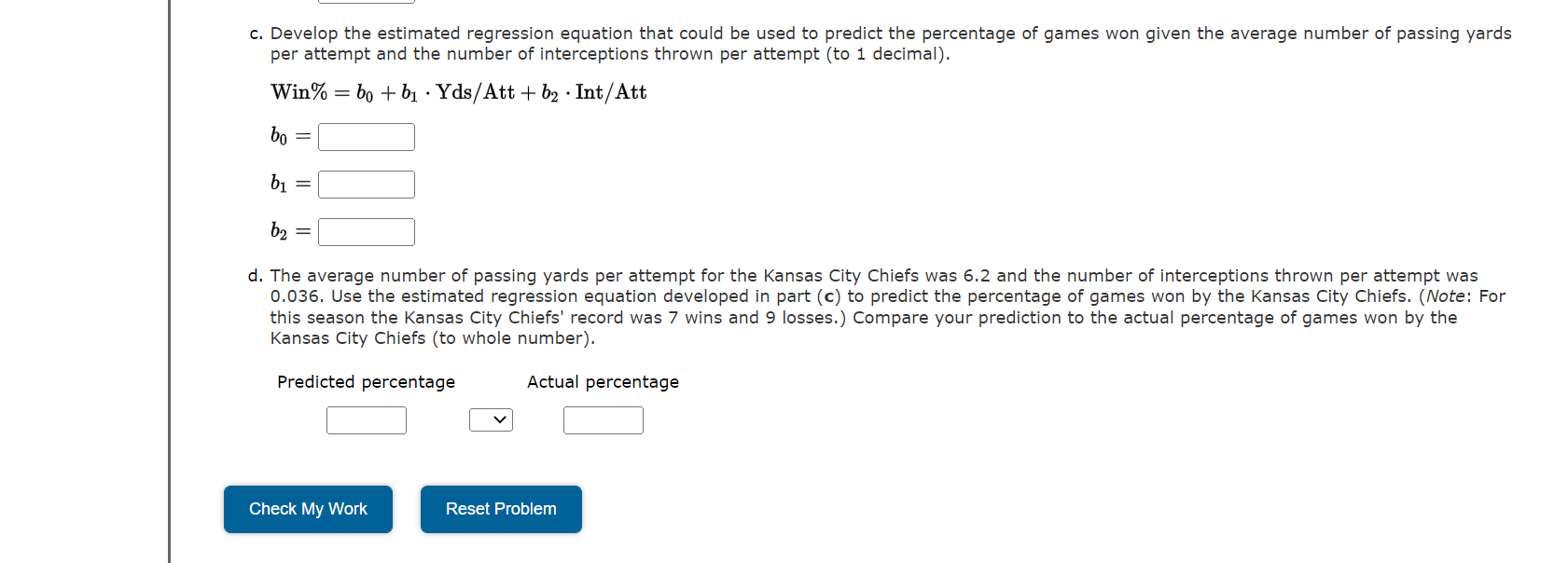
Task: Click the vertical scrollbar on the left edge
Action: click(x=168, y=280)
